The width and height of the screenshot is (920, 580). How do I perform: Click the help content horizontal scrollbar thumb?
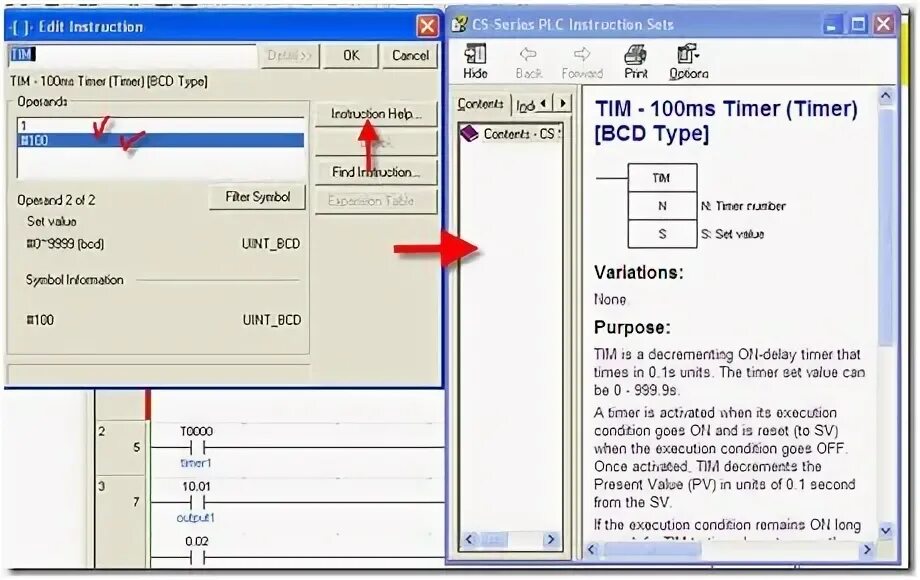pos(652,550)
